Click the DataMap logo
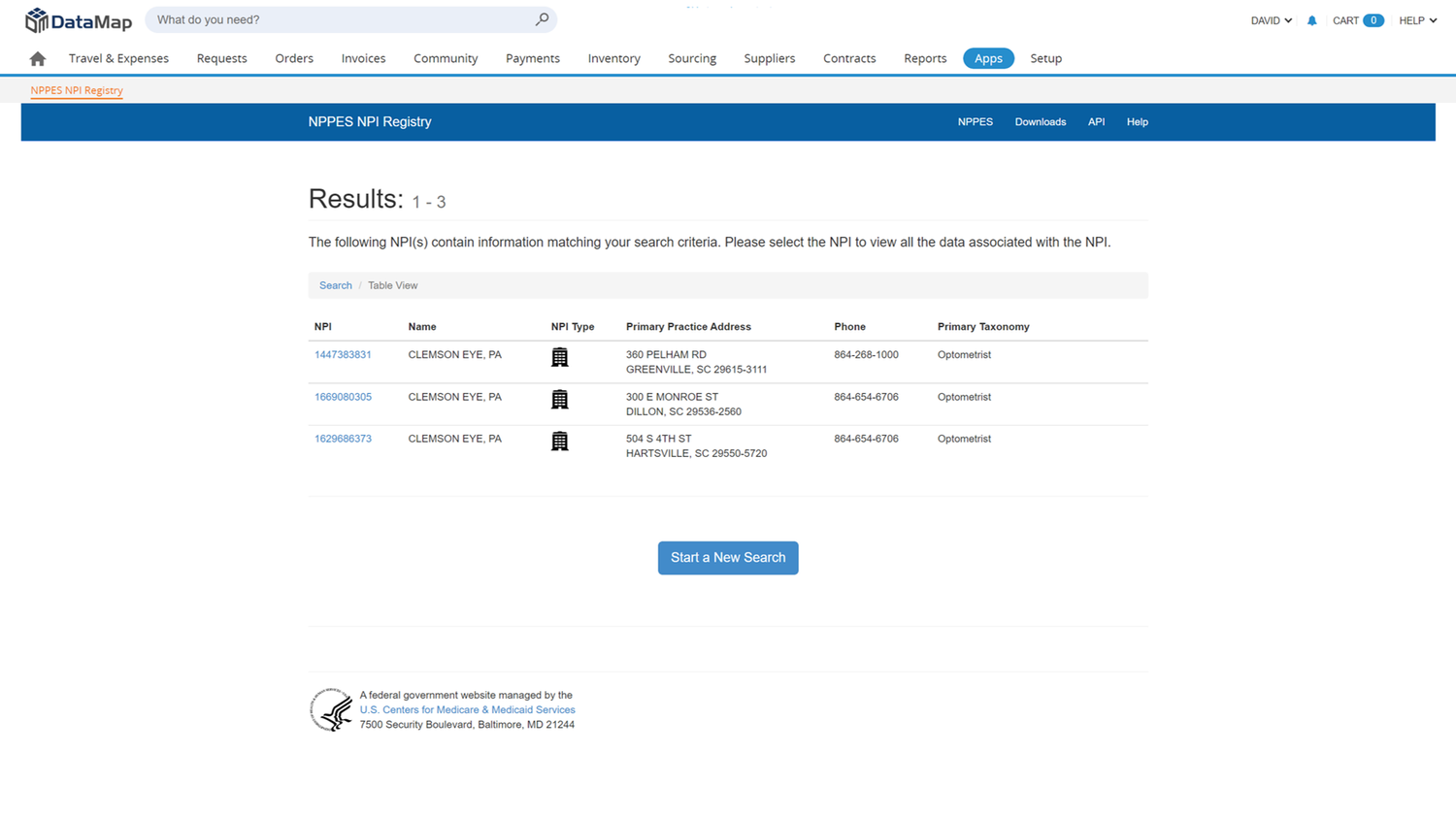 (78, 19)
